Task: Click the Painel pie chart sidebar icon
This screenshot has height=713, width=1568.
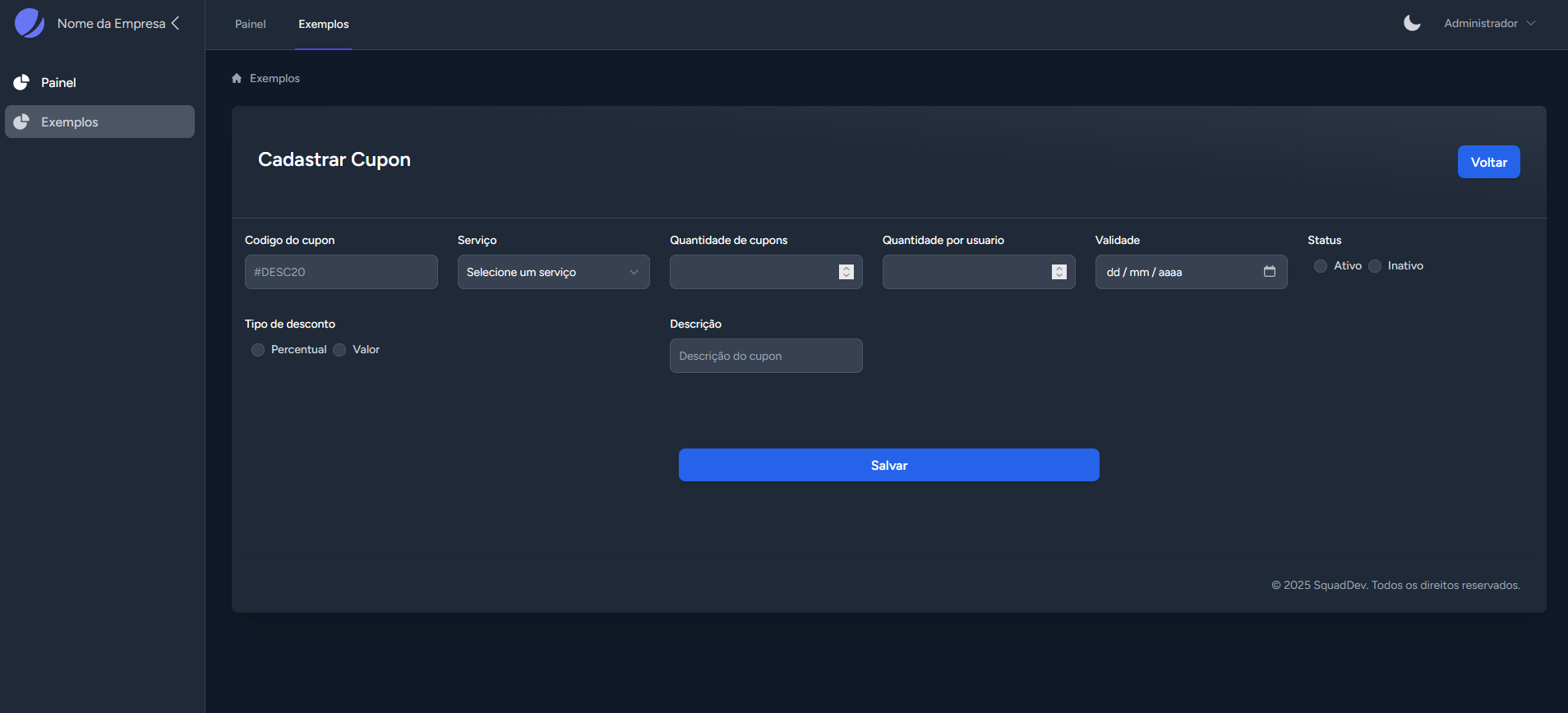Action: click(x=21, y=82)
